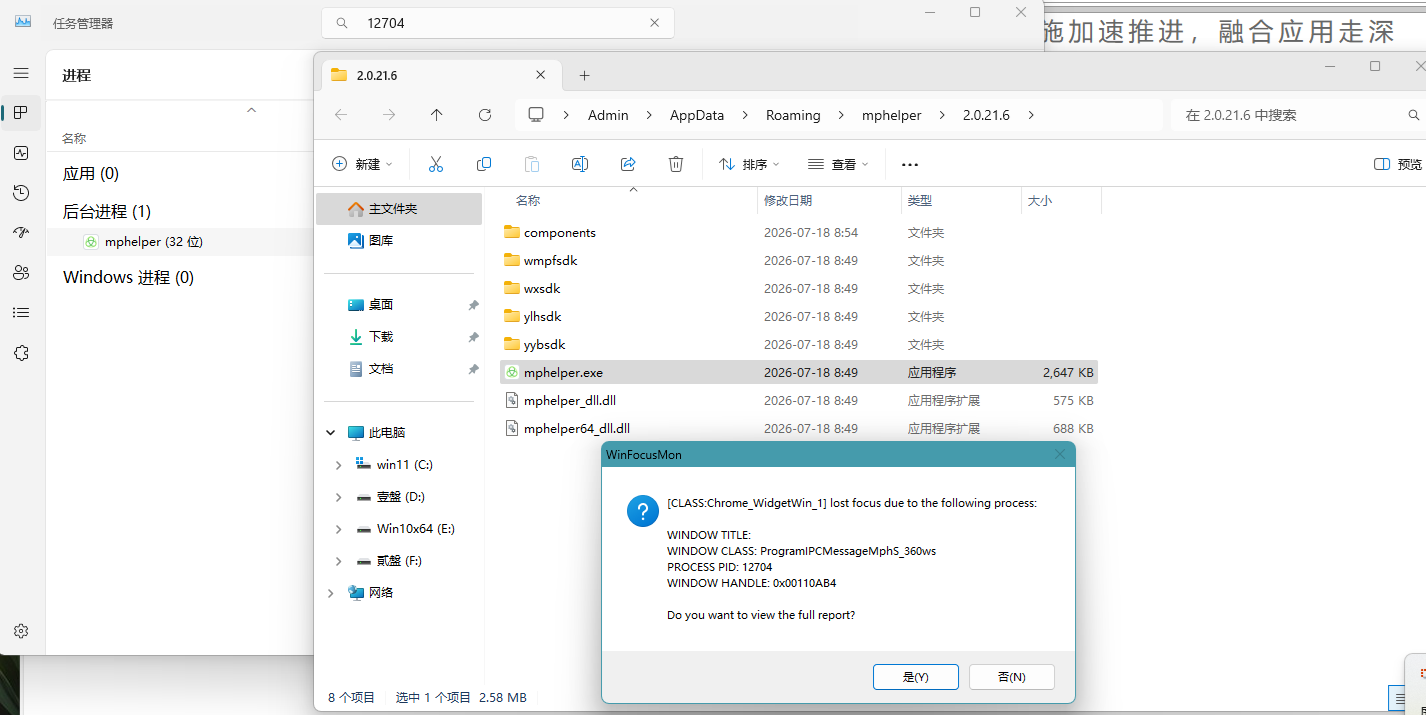The width and height of the screenshot is (1426, 715).
Task: Select 主文件夹 in navigation pane
Action: click(399, 209)
